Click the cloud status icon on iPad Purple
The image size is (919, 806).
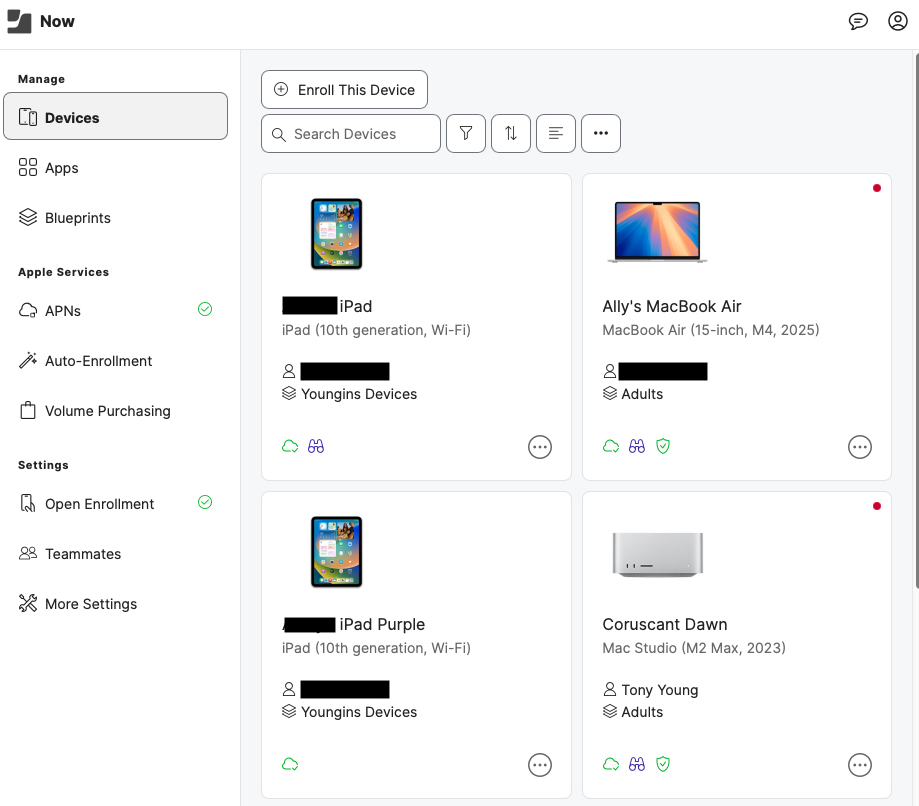(x=290, y=764)
